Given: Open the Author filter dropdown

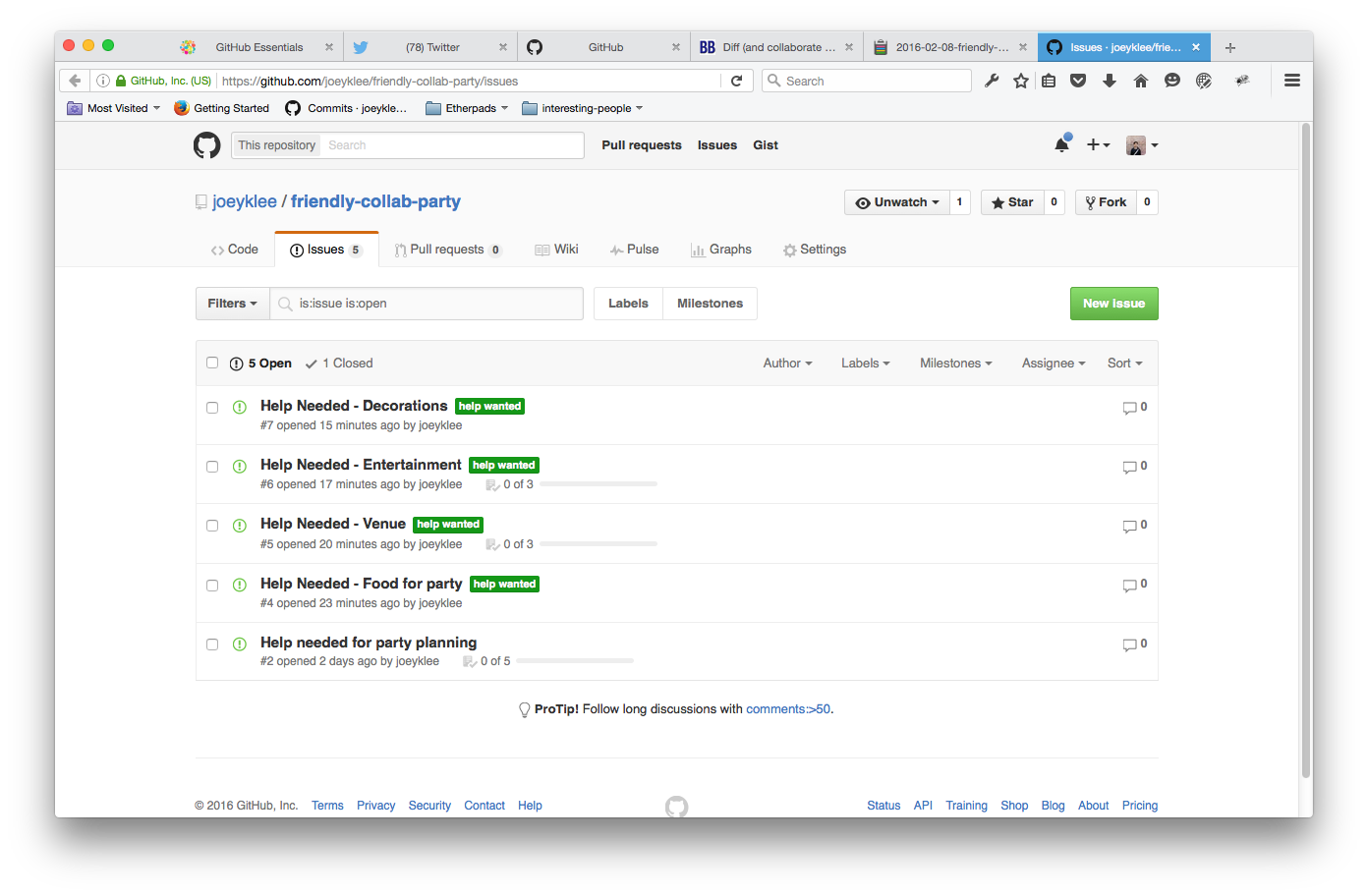Looking at the screenshot, I should click(787, 364).
